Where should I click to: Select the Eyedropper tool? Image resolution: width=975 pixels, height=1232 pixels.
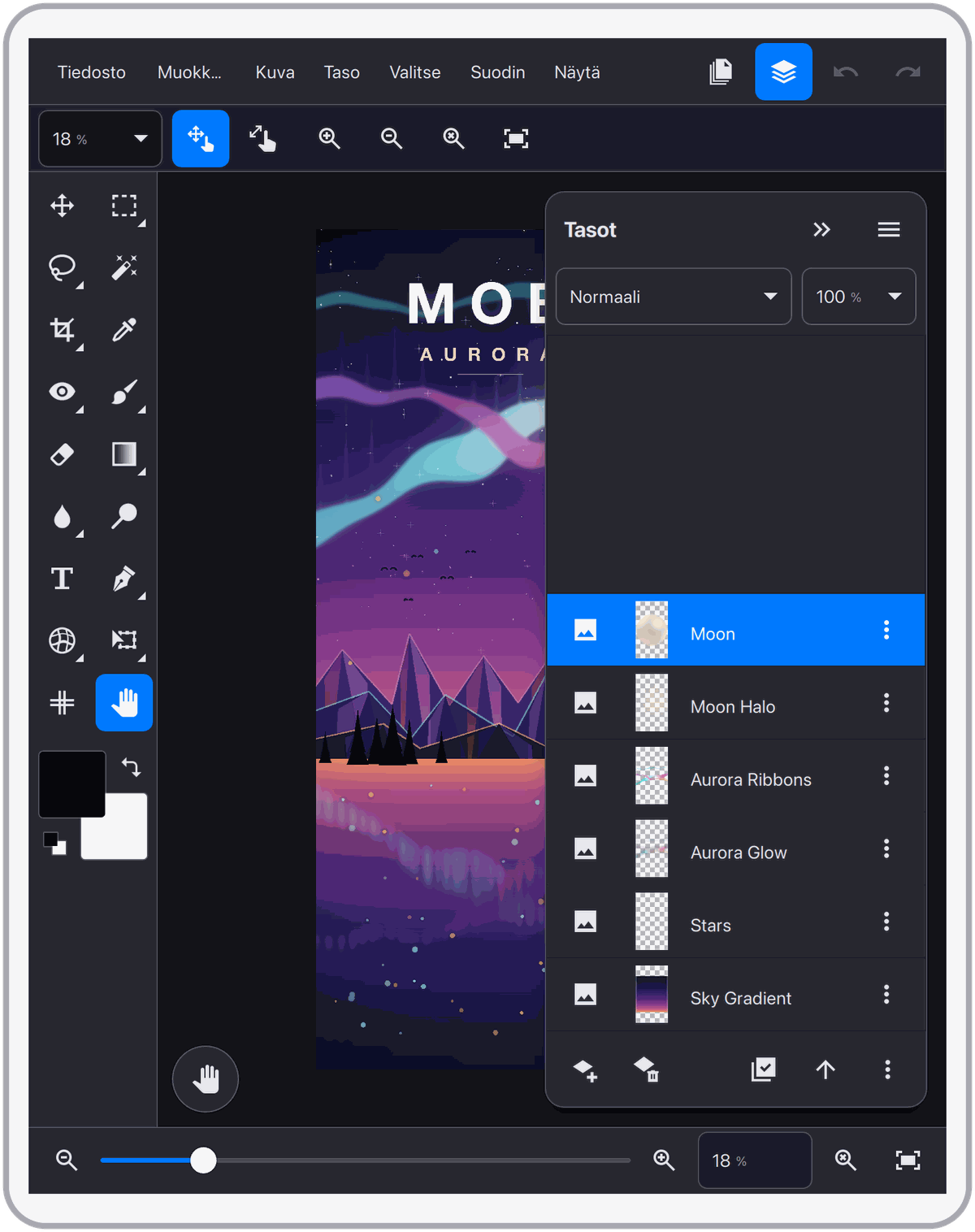tap(124, 329)
